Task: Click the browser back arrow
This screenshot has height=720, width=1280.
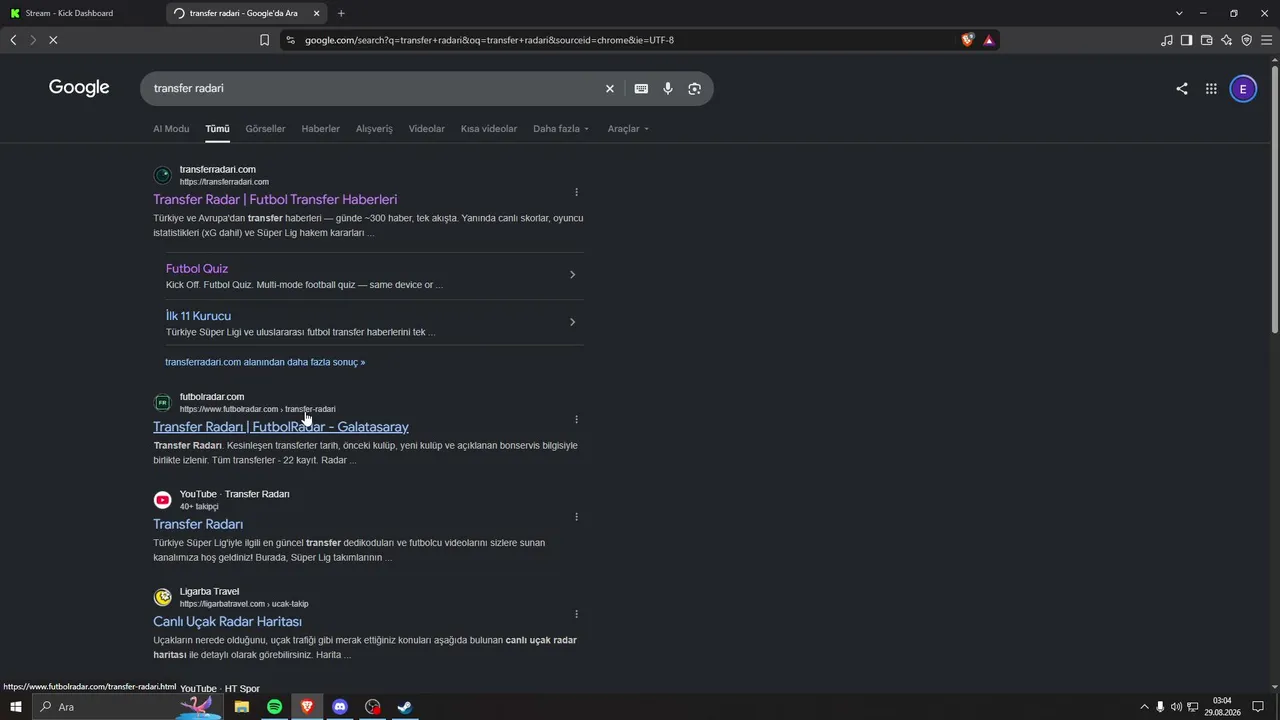Action: pyautogui.click(x=13, y=40)
